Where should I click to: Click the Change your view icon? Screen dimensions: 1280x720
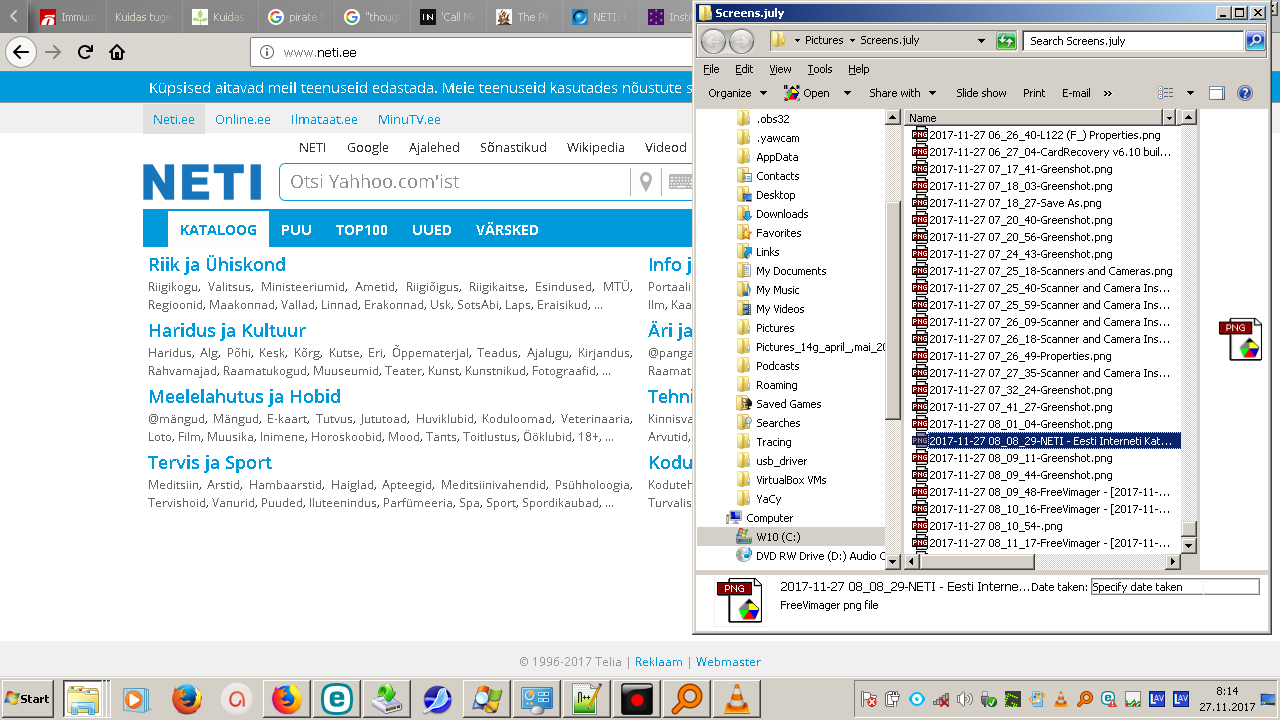[1166, 93]
